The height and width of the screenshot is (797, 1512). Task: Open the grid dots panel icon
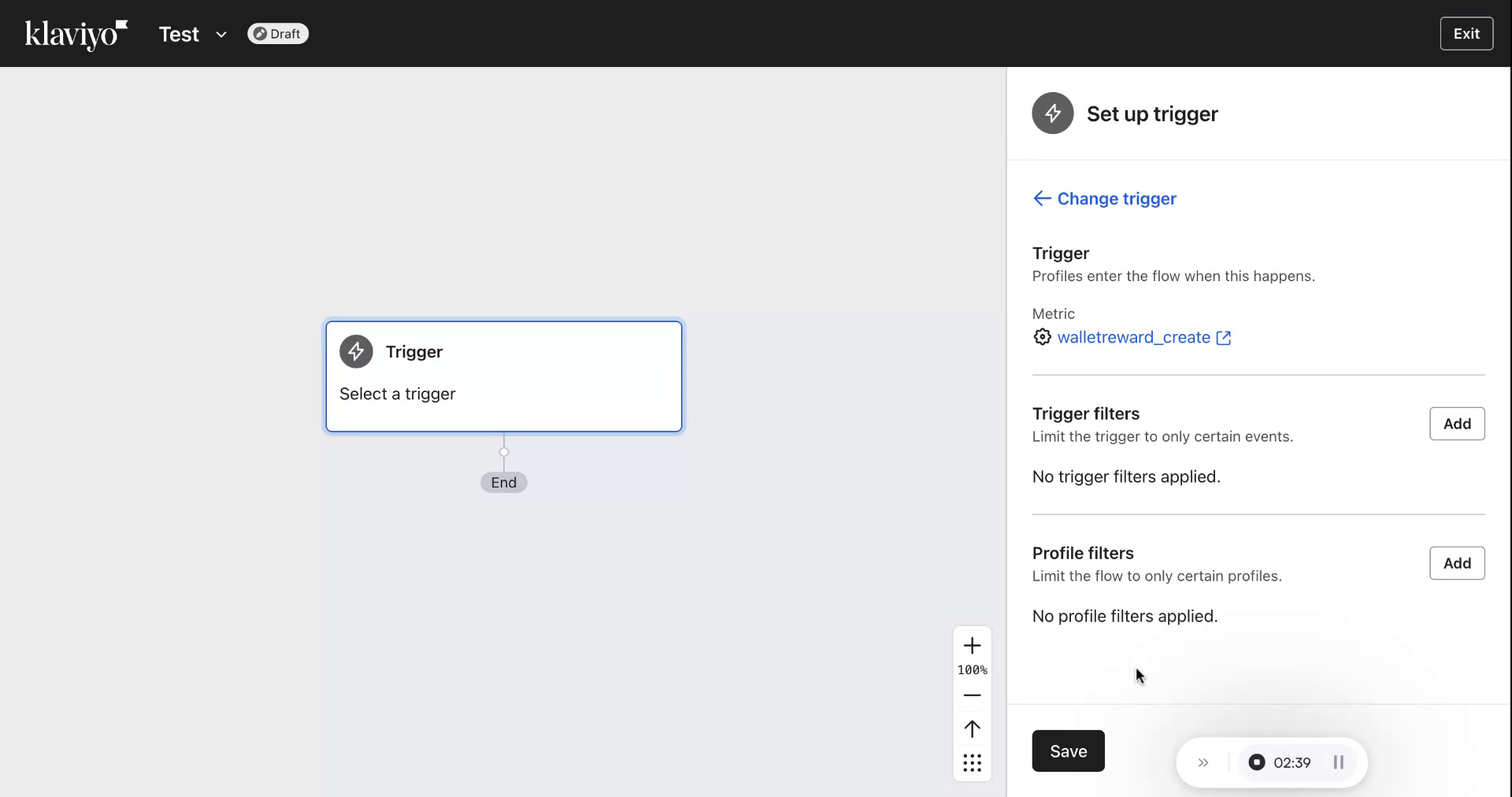coord(972,762)
